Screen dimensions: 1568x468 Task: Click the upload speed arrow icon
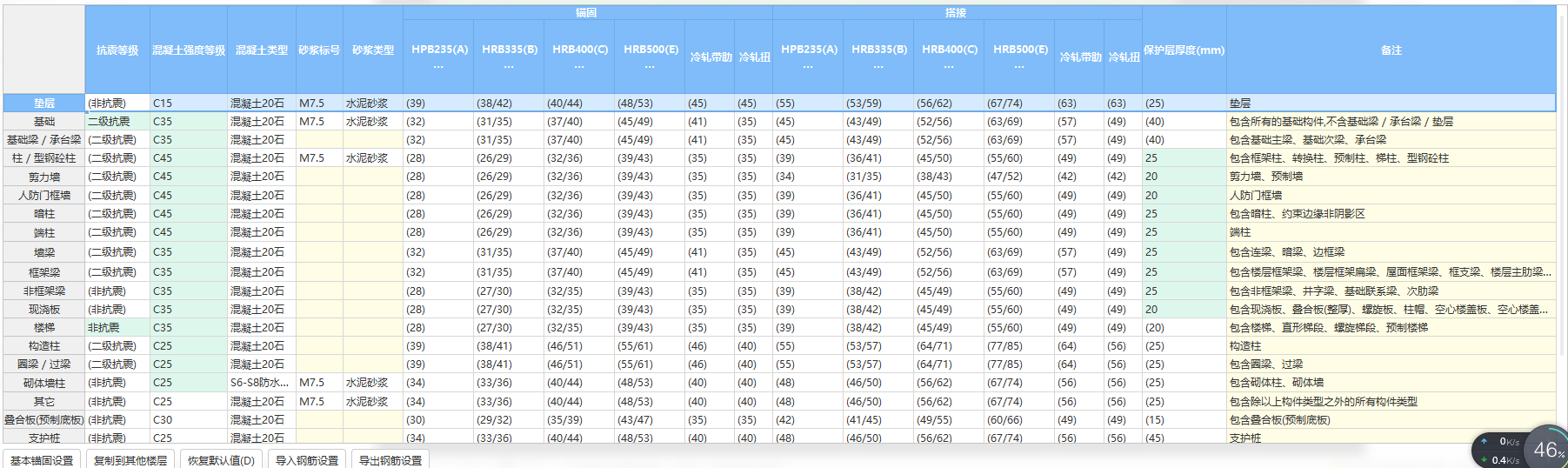click(x=1485, y=441)
